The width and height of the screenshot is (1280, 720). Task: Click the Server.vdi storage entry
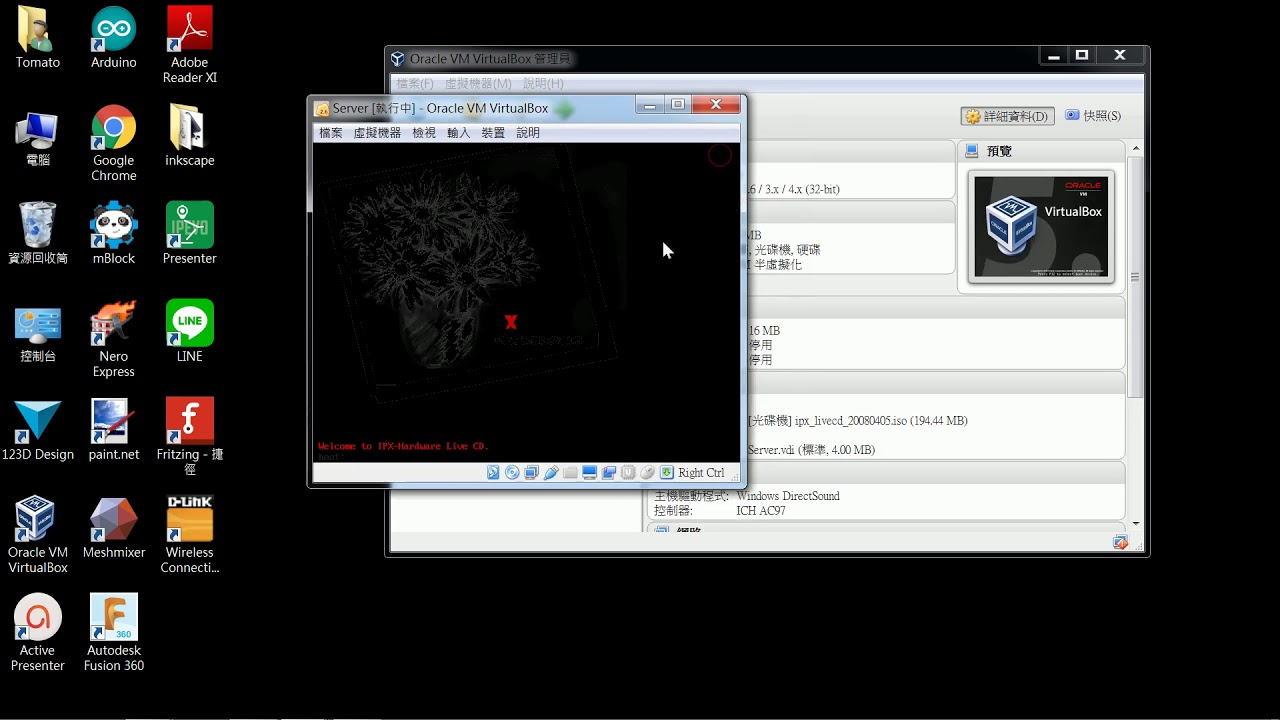pos(811,450)
